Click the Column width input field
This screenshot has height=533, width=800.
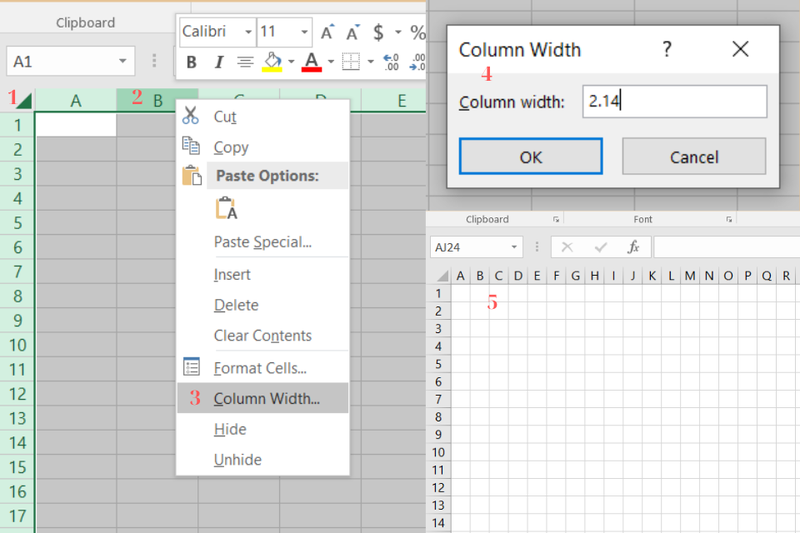pyautogui.click(x=674, y=101)
